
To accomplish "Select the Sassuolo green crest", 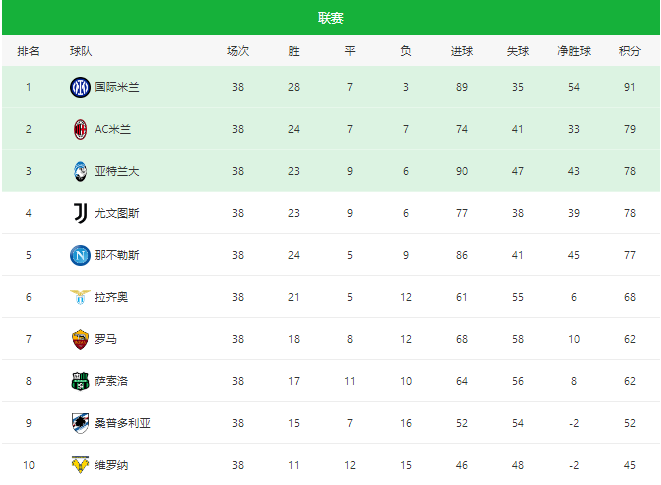I will pos(80,381).
